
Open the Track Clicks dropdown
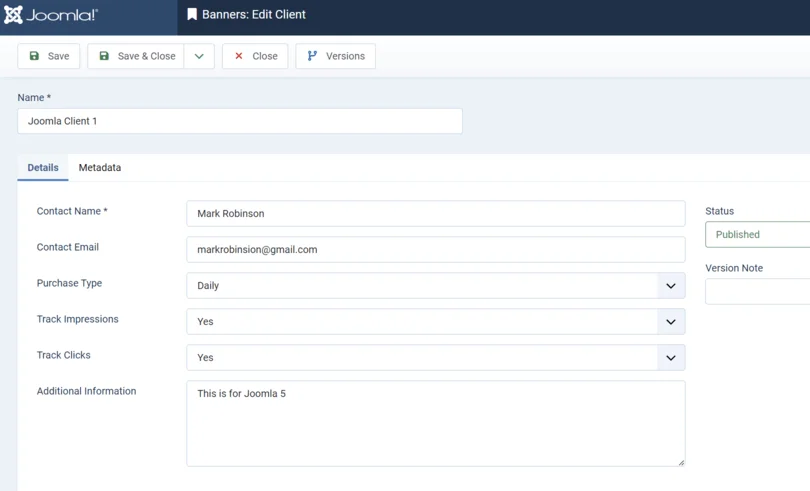click(436, 358)
